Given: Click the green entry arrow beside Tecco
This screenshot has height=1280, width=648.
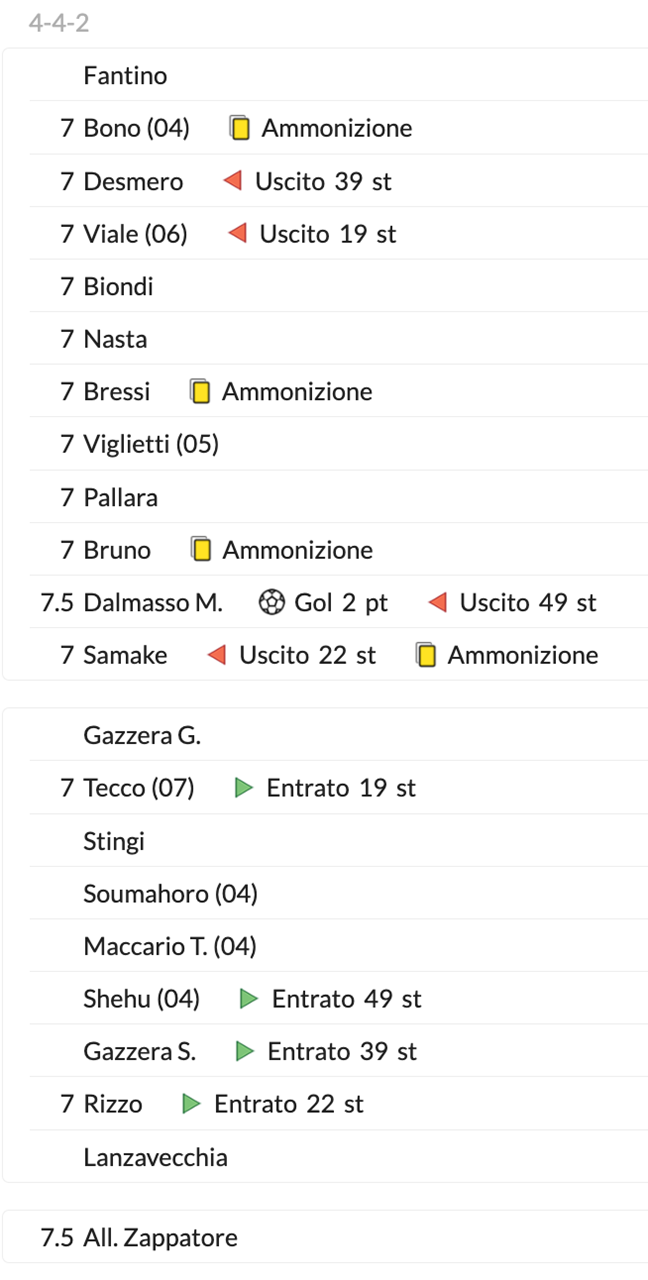Looking at the screenshot, I should [x=244, y=788].
